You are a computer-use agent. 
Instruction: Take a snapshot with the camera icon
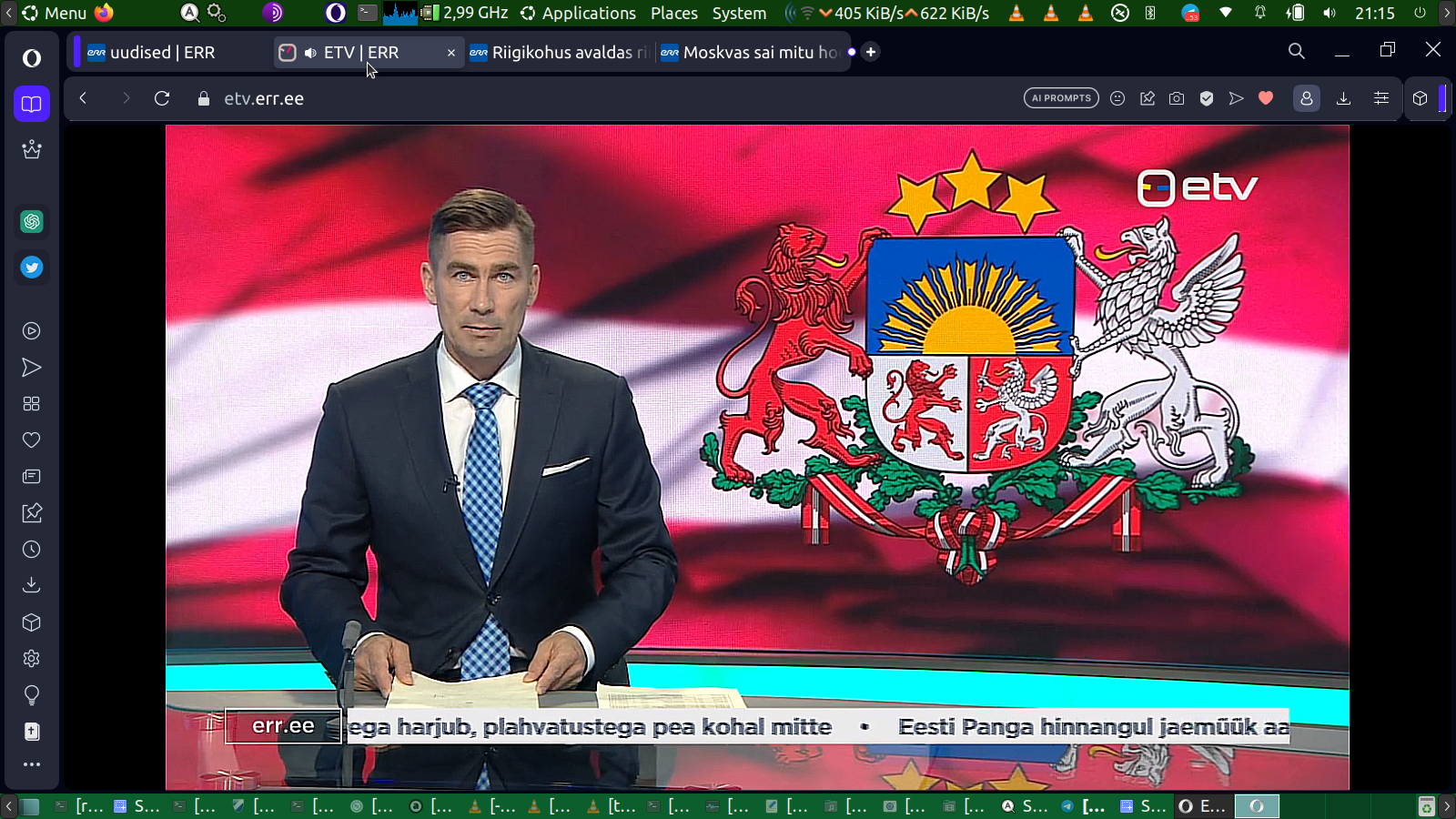(x=1177, y=98)
